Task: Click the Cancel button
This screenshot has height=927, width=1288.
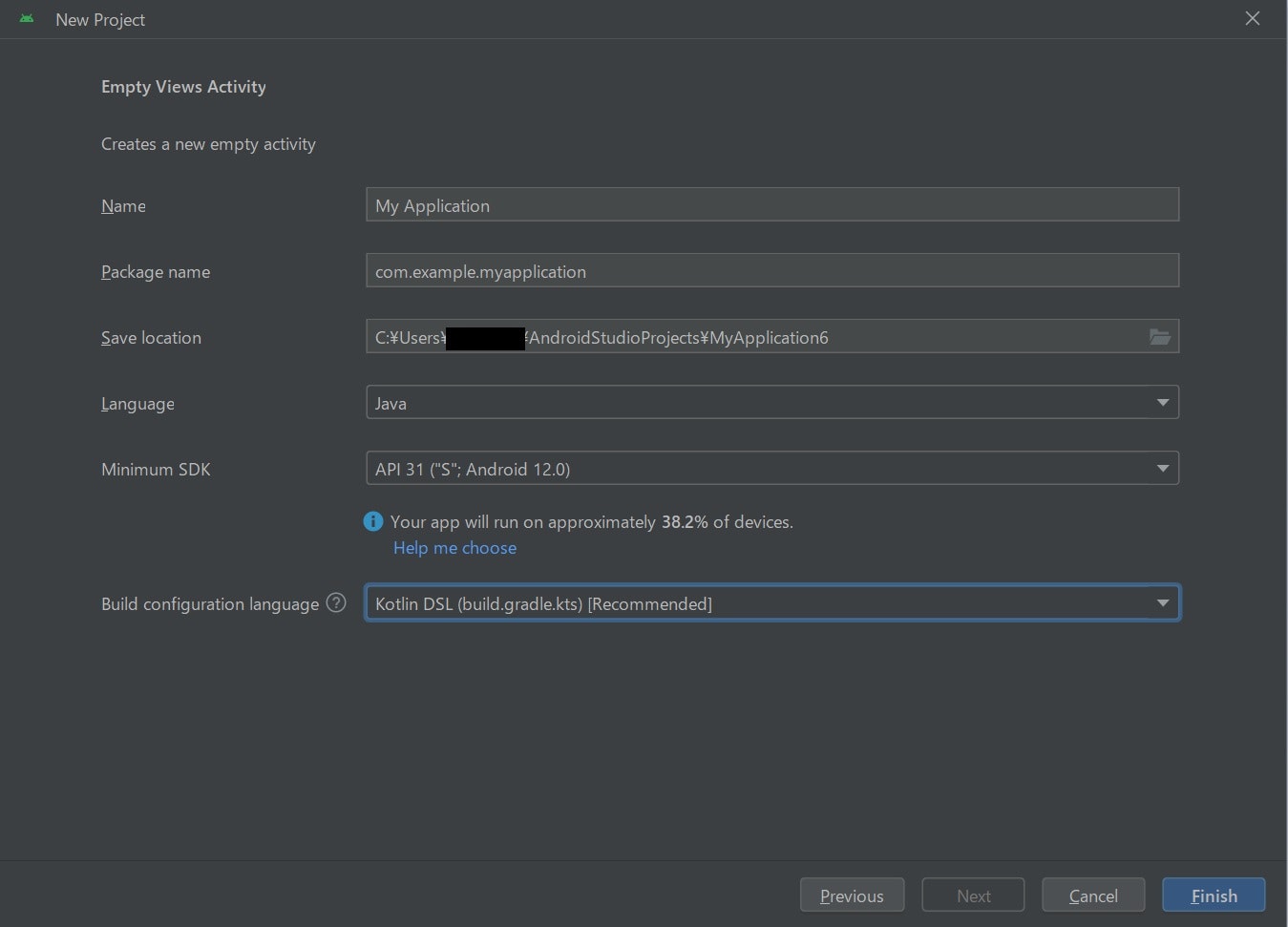Action: (x=1092, y=895)
